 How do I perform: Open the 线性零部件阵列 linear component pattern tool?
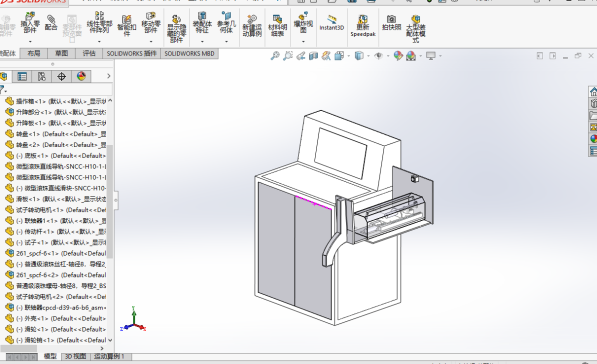[99, 22]
